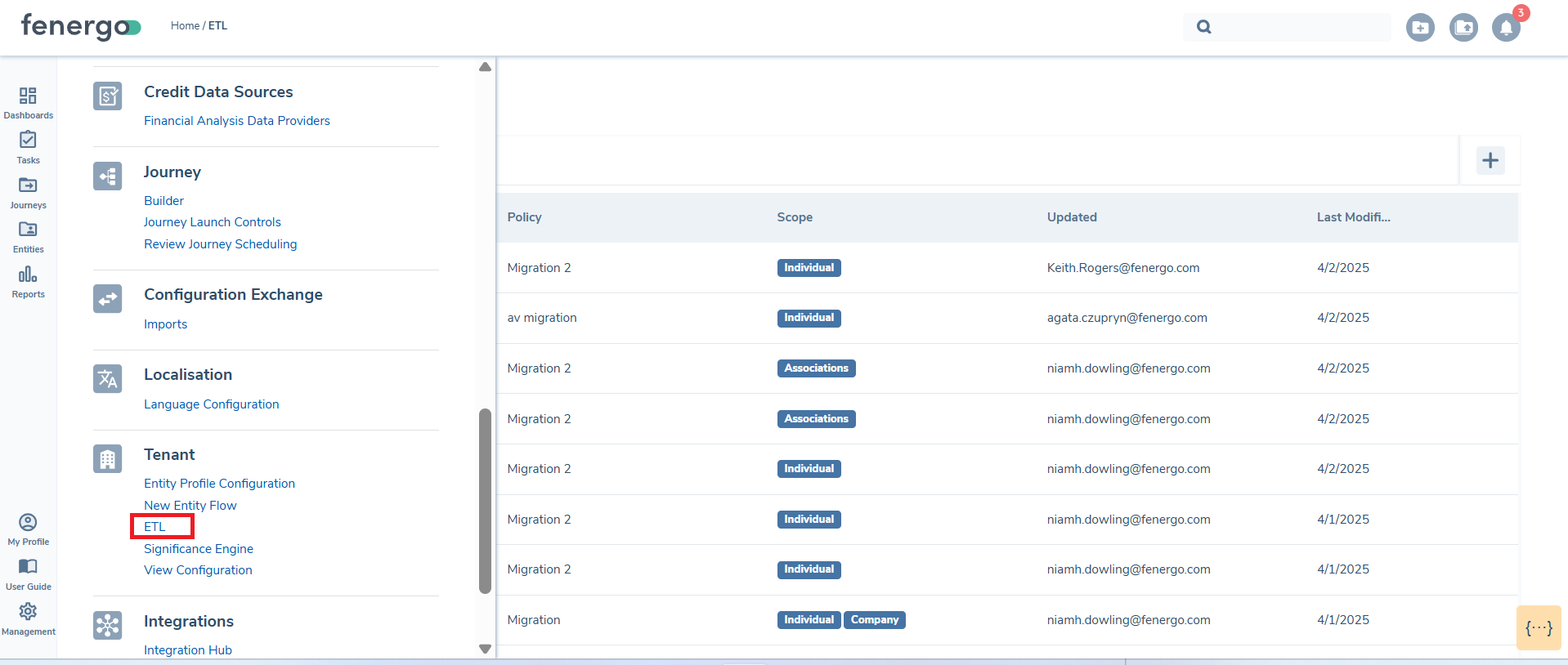Open the curly braces JSON widget
1568x665 pixels.
coord(1538,627)
